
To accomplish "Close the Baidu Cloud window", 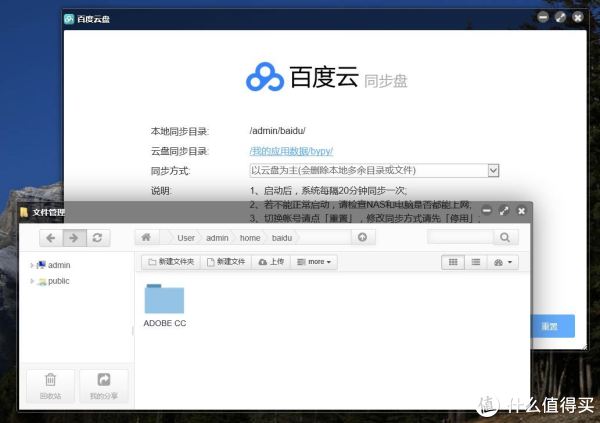I will point(578,17).
